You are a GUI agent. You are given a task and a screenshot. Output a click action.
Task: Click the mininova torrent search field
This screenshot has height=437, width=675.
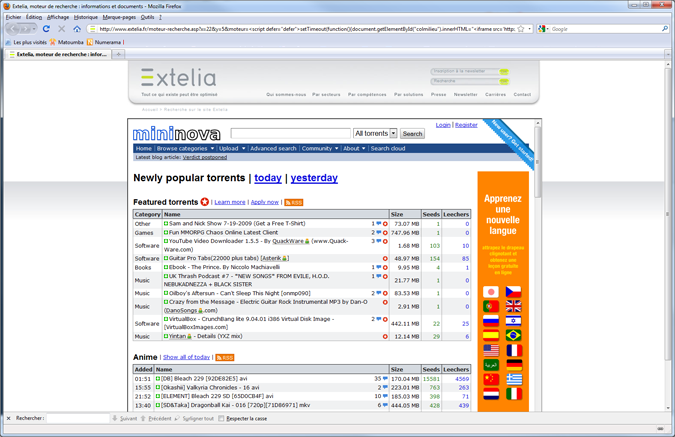[290, 133]
